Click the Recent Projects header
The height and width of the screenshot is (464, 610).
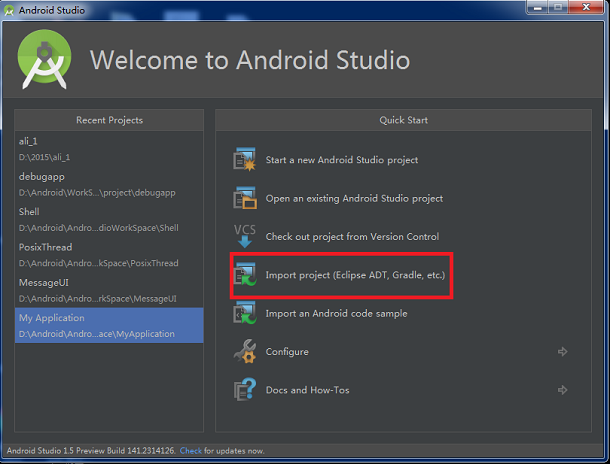(x=109, y=120)
